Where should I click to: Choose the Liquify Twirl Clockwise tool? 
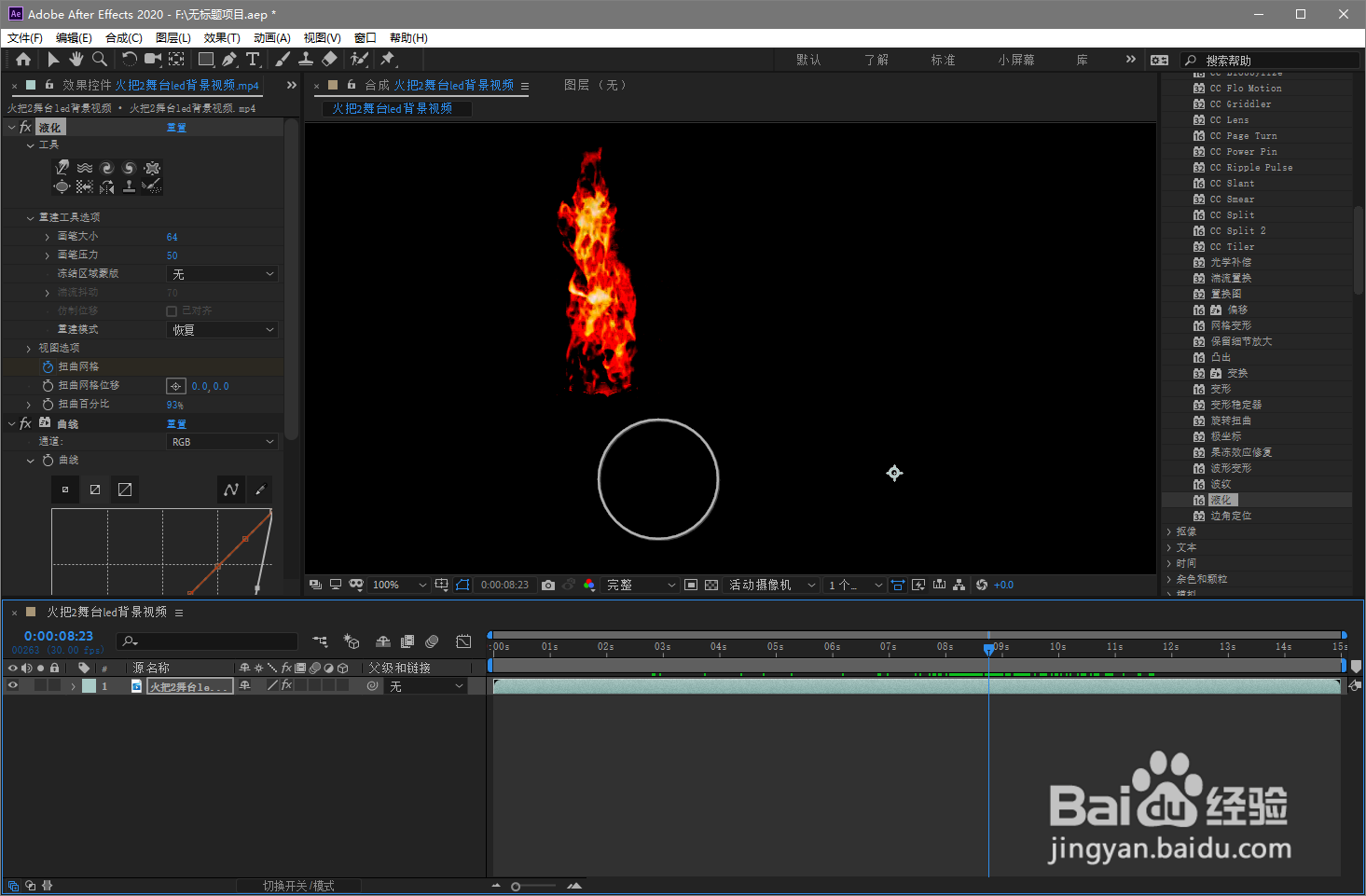[x=107, y=168]
